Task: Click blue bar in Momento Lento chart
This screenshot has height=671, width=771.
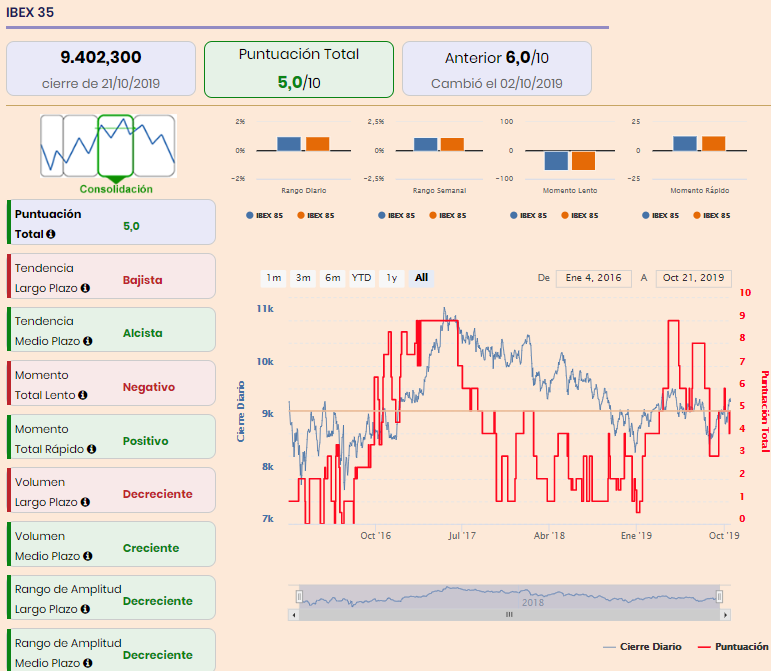Action: tap(556, 160)
